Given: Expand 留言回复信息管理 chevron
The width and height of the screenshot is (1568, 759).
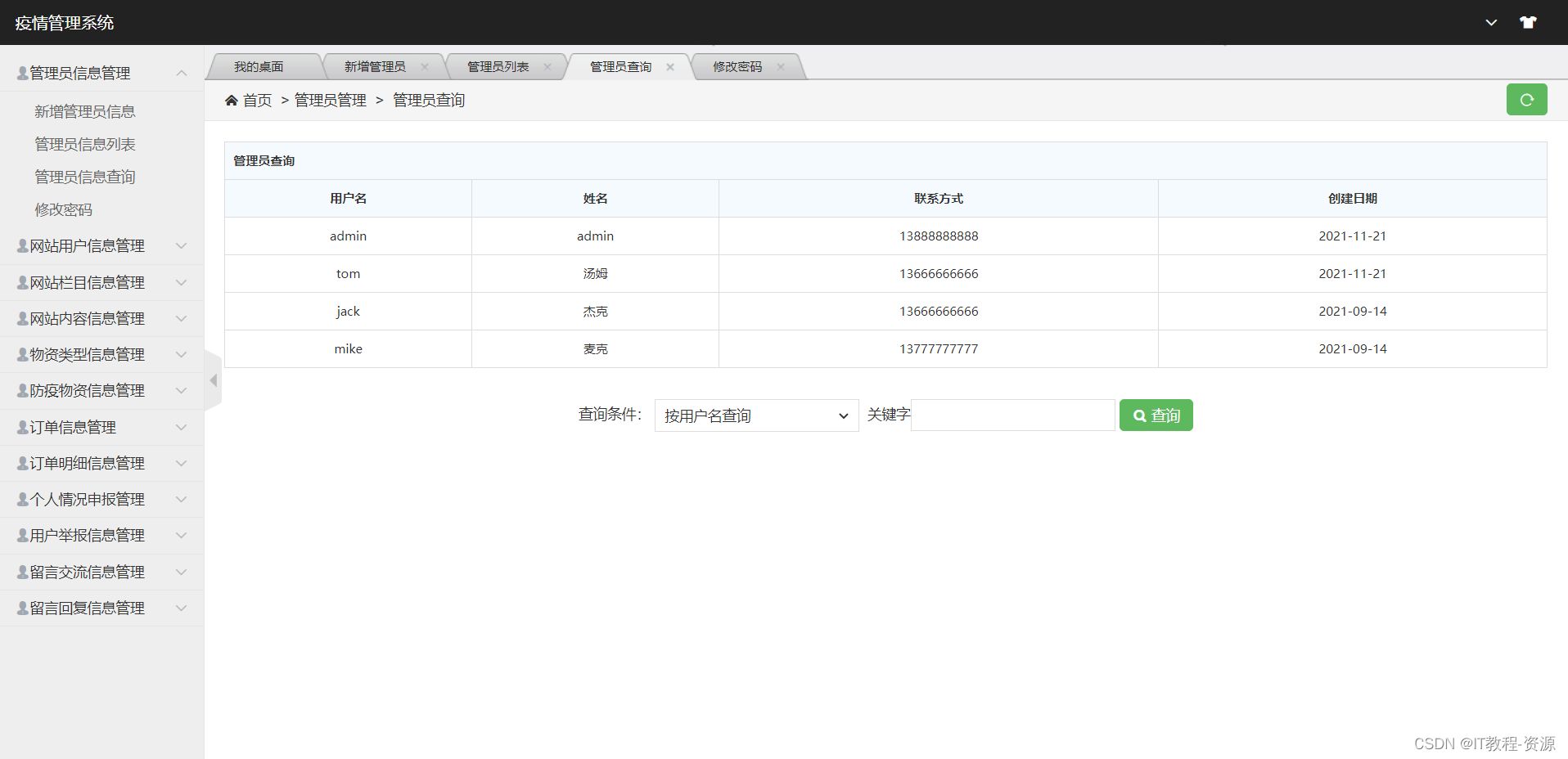Looking at the screenshot, I should 182,608.
